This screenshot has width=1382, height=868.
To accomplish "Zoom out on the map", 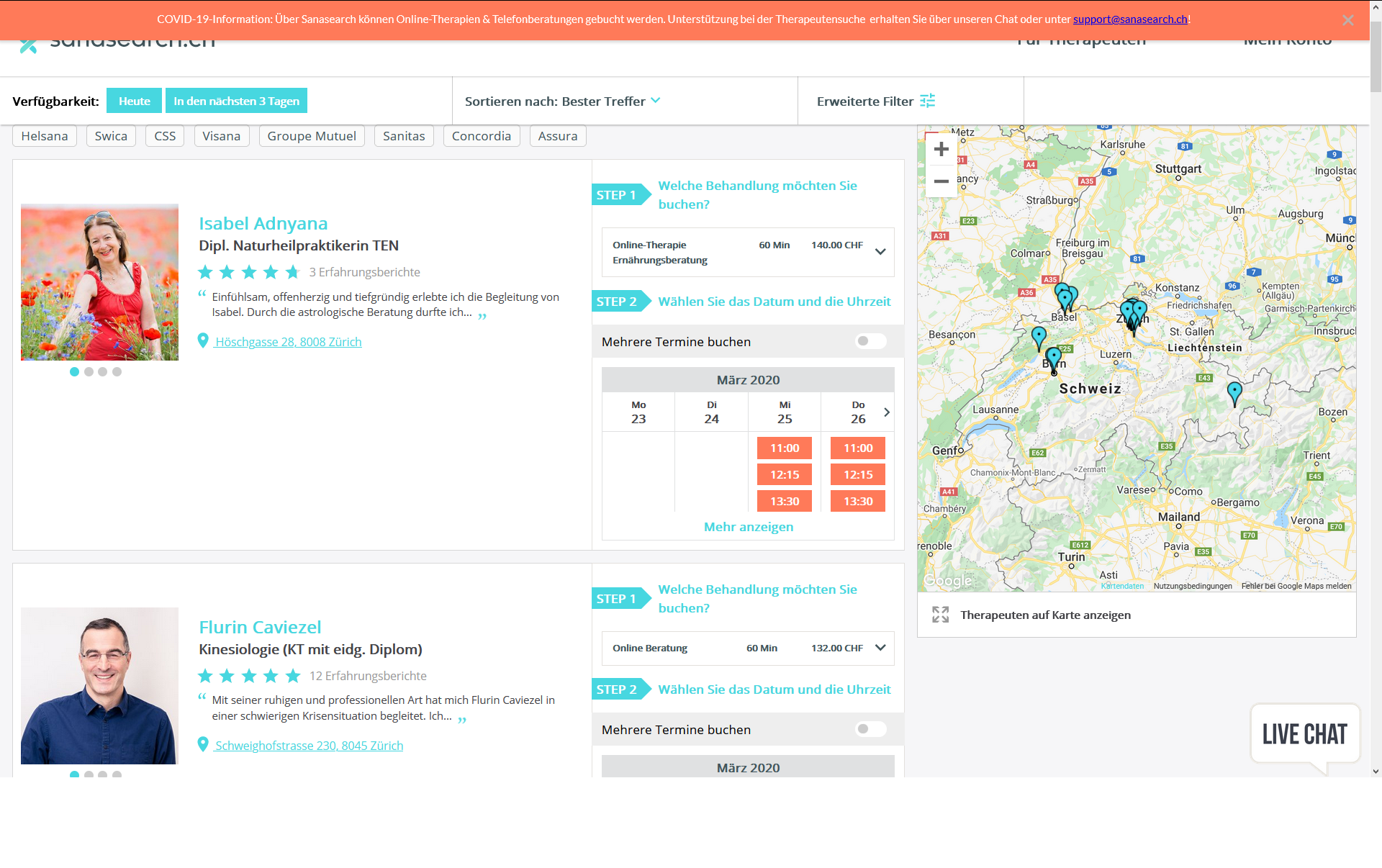I will (941, 181).
